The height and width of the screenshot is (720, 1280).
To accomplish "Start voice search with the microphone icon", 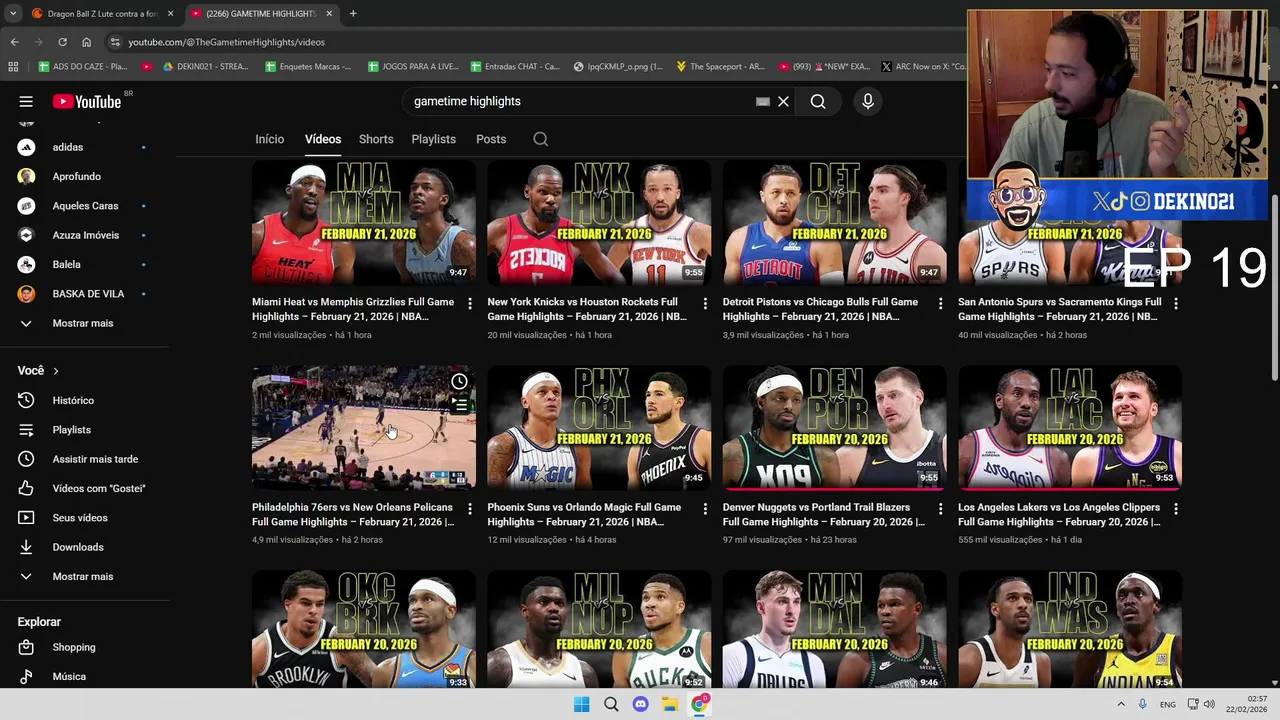I will point(868,101).
